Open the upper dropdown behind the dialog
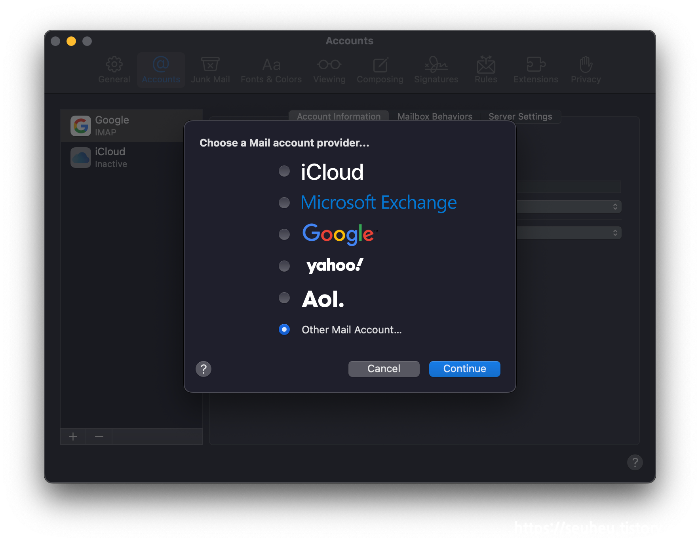Image resolution: width=700 pixels, height=541 pixels. (569, 207)
